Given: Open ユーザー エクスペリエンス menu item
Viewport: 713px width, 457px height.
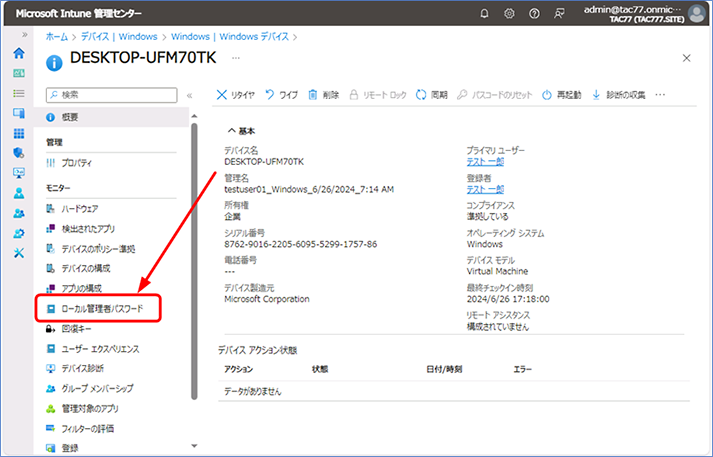Looking at the screenshot, I should (x=93, y=349).
